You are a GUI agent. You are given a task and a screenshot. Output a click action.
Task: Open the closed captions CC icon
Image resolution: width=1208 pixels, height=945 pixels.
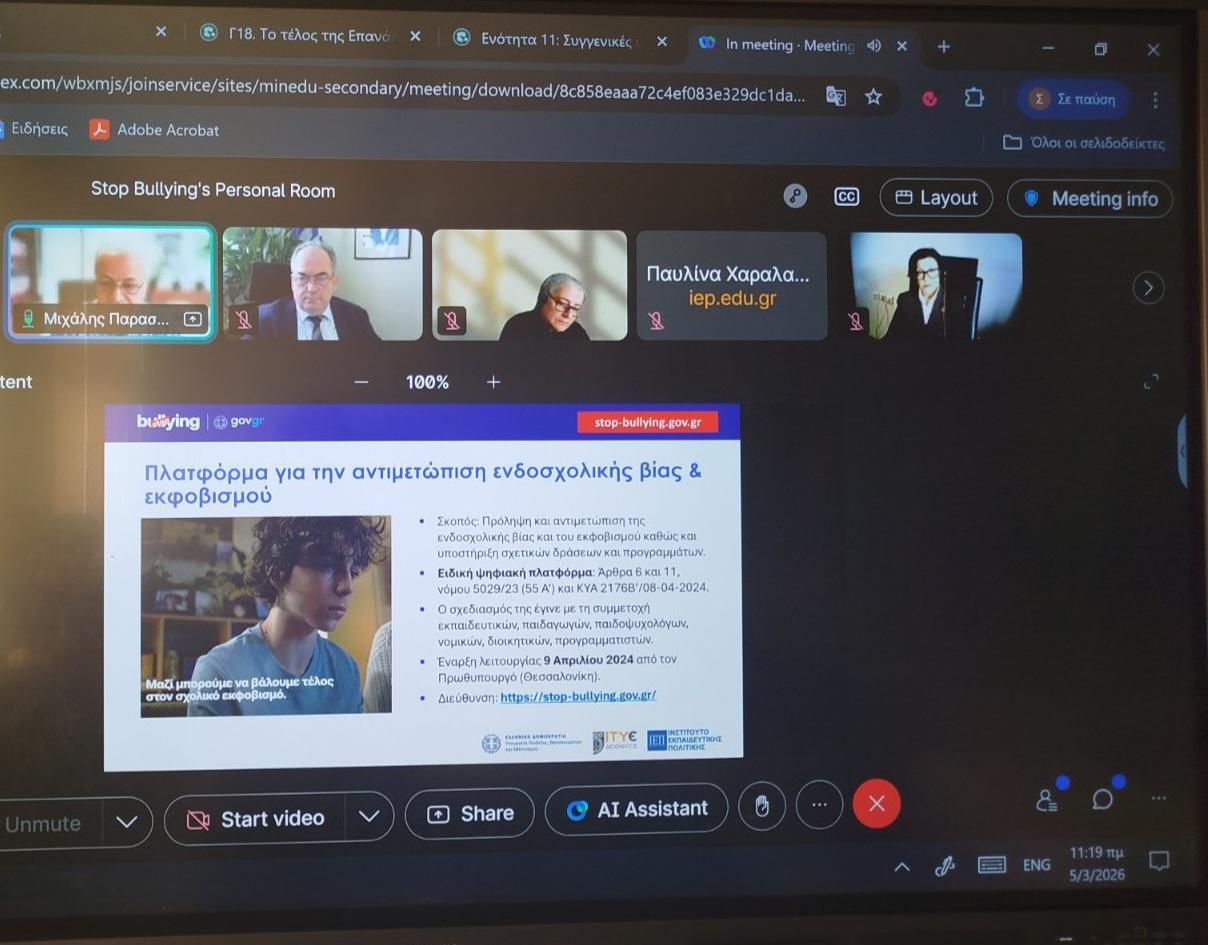click(846, 197)
